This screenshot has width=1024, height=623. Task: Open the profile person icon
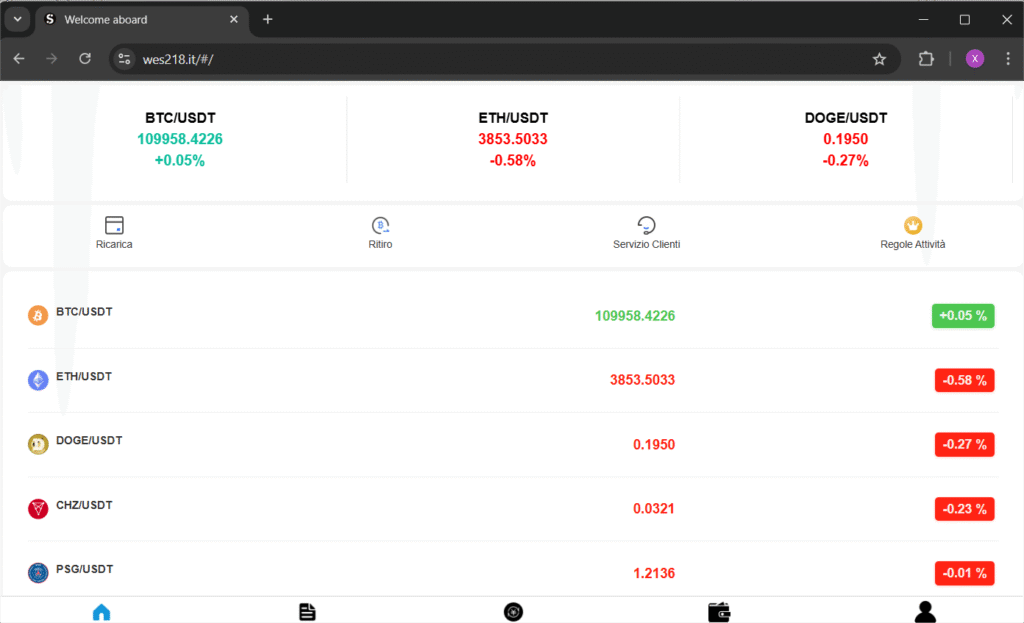point(925,611)
